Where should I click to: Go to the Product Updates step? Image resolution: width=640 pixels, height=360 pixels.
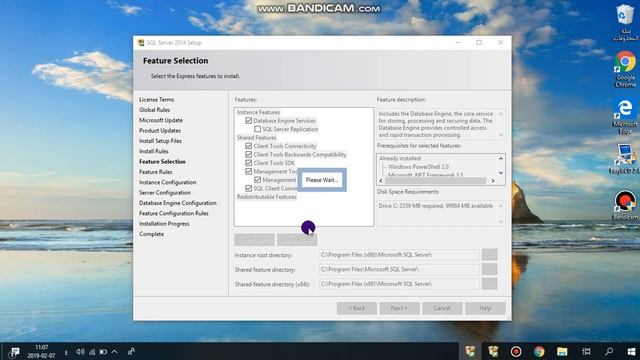pyautogui.click(x=160, y=131)
